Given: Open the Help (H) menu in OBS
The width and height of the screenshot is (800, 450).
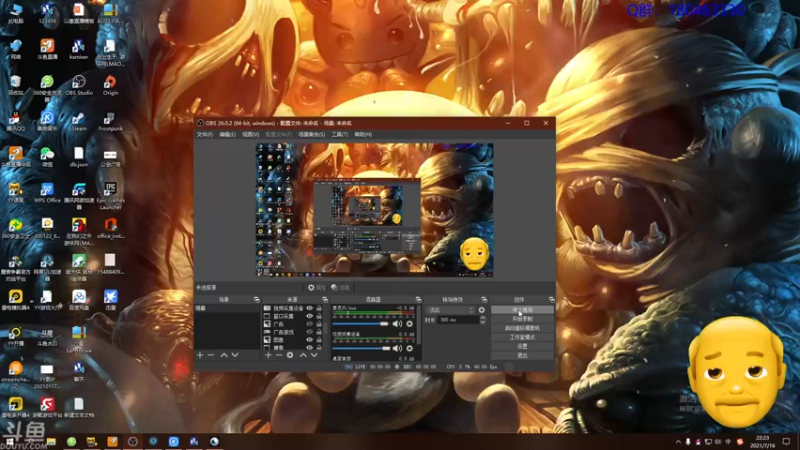Looking at the screenshot, I should 363,135.
